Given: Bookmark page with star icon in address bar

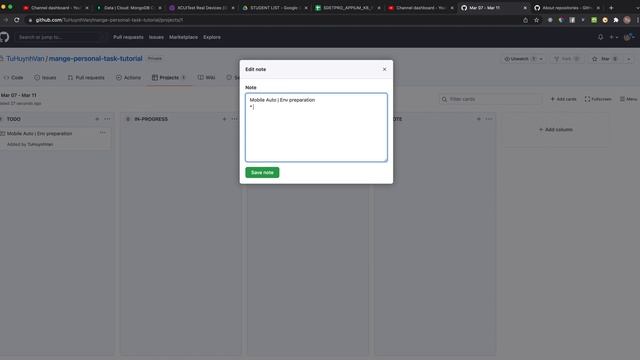Looking at the screenshot, I should [536, 20].
